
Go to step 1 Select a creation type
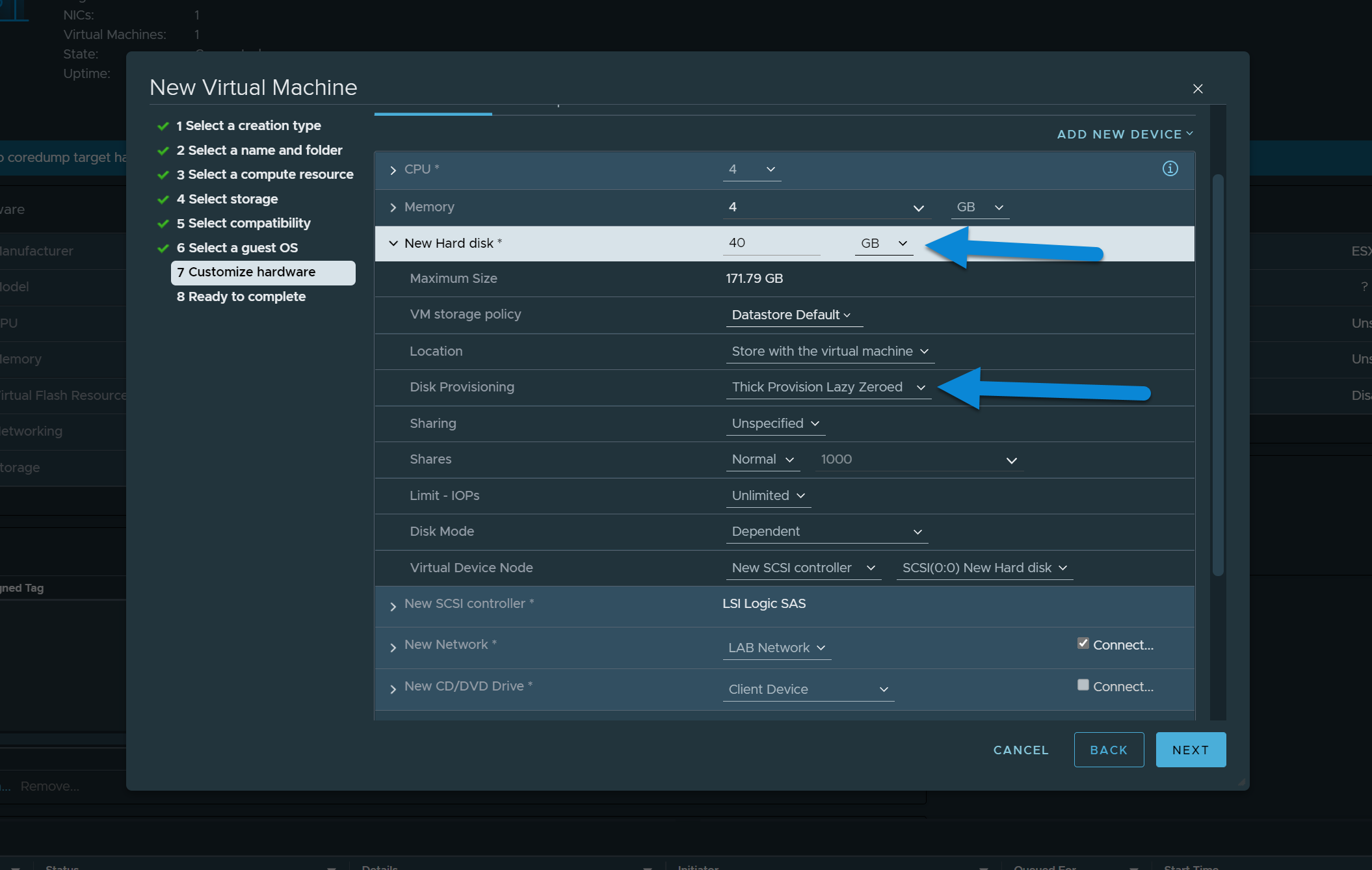(248, 126)
